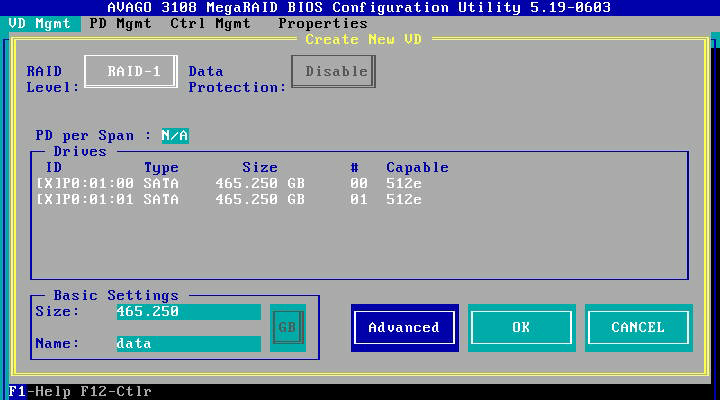
Task: Open the VD Mgmt tab
Action: click(40, 24)
